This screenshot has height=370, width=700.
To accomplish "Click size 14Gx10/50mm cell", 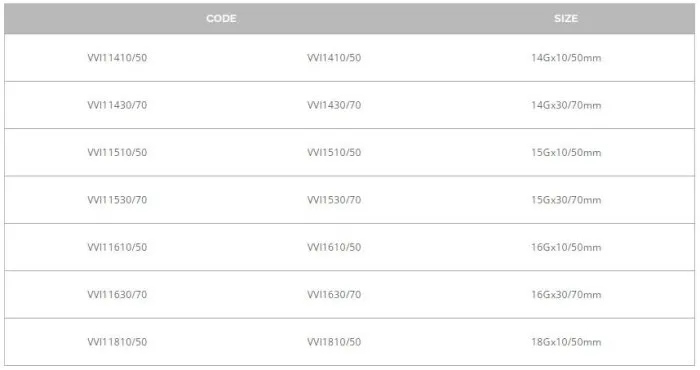I will 566,58.
